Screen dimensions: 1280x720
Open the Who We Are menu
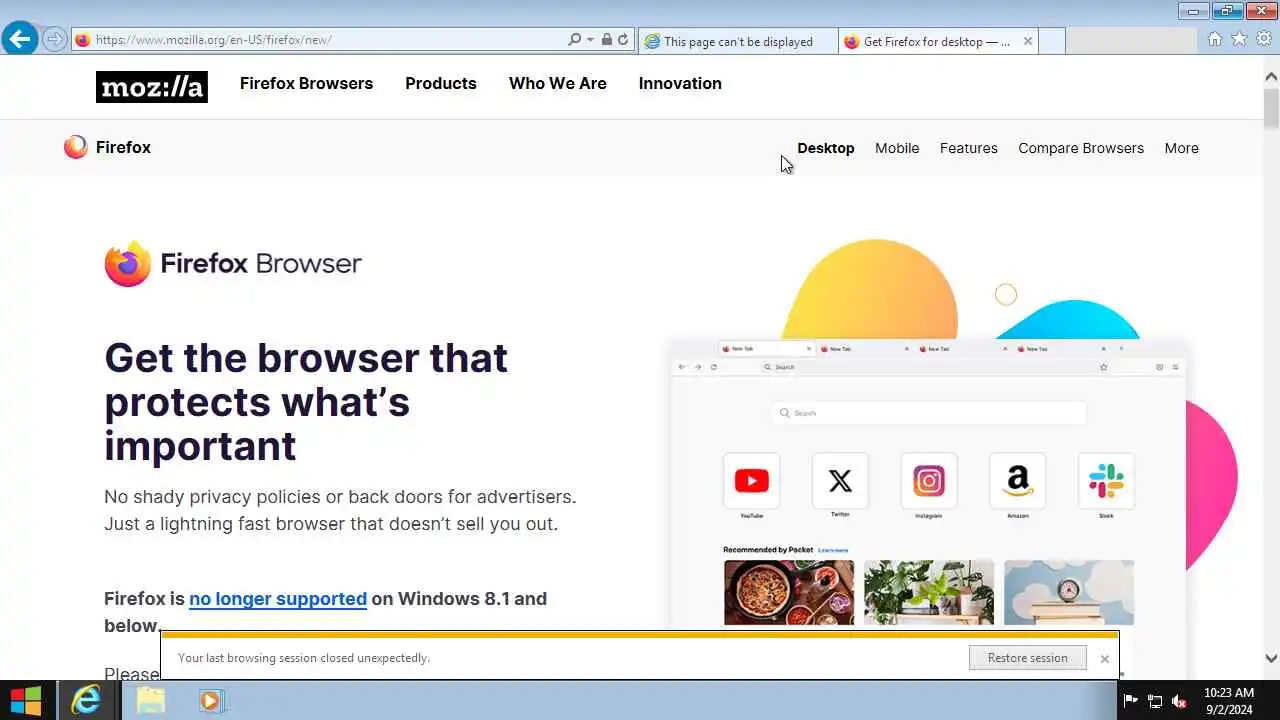pos(558,83)
